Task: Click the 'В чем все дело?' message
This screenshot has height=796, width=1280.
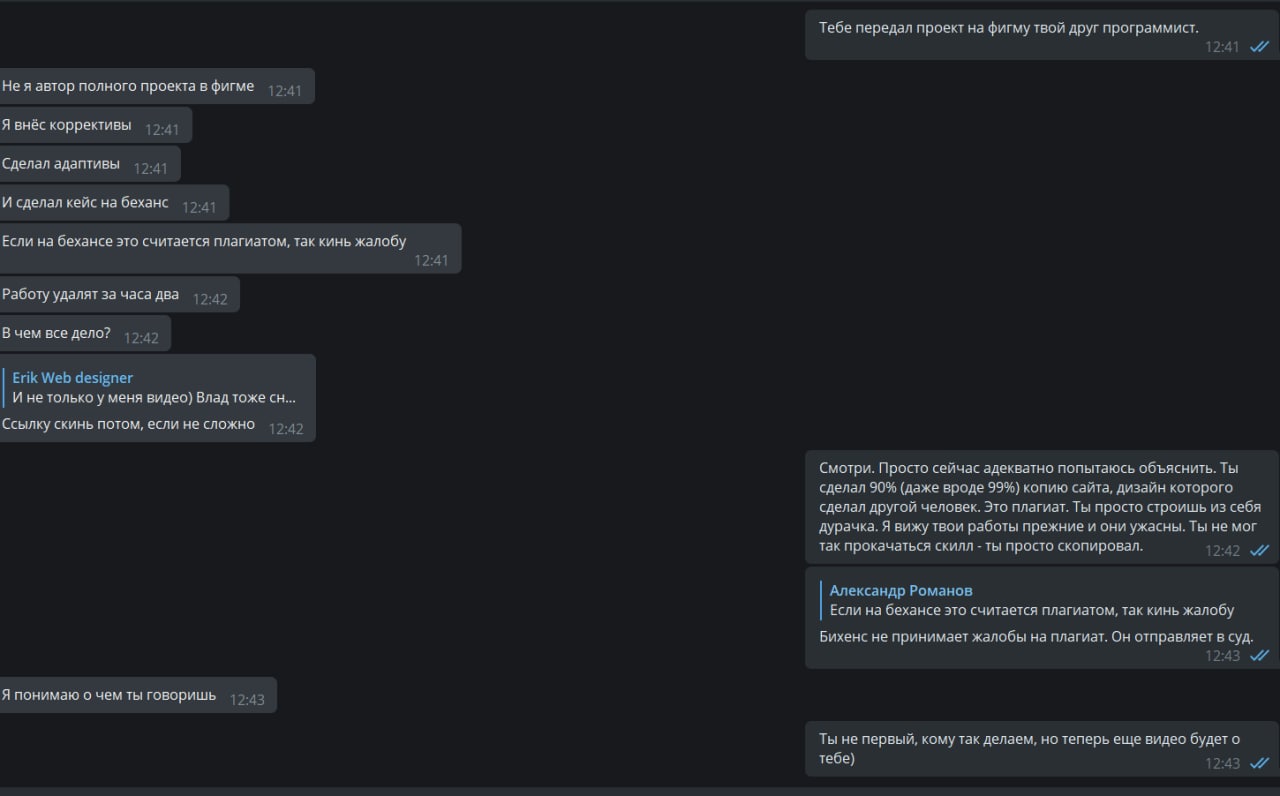Action: pyautogui.click(x=57, y=333)
